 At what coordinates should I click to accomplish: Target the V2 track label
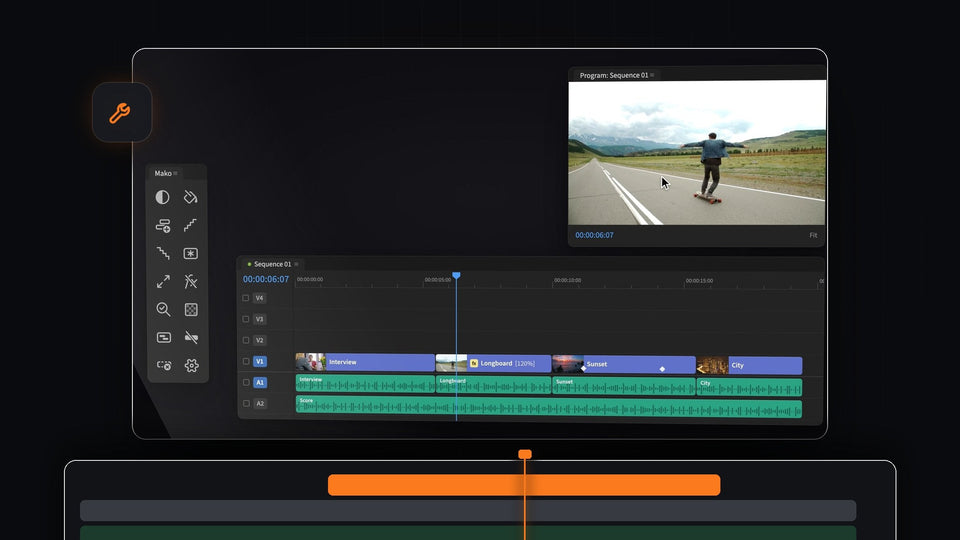click(260, 340)
